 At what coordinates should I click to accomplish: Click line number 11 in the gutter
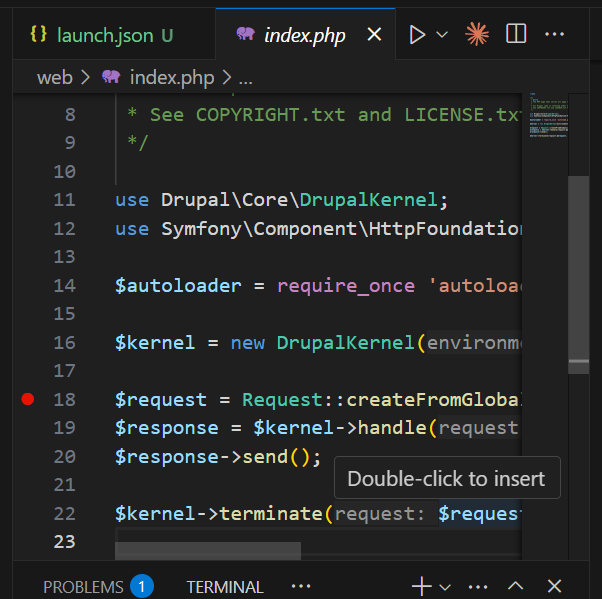tap(64, 200)
